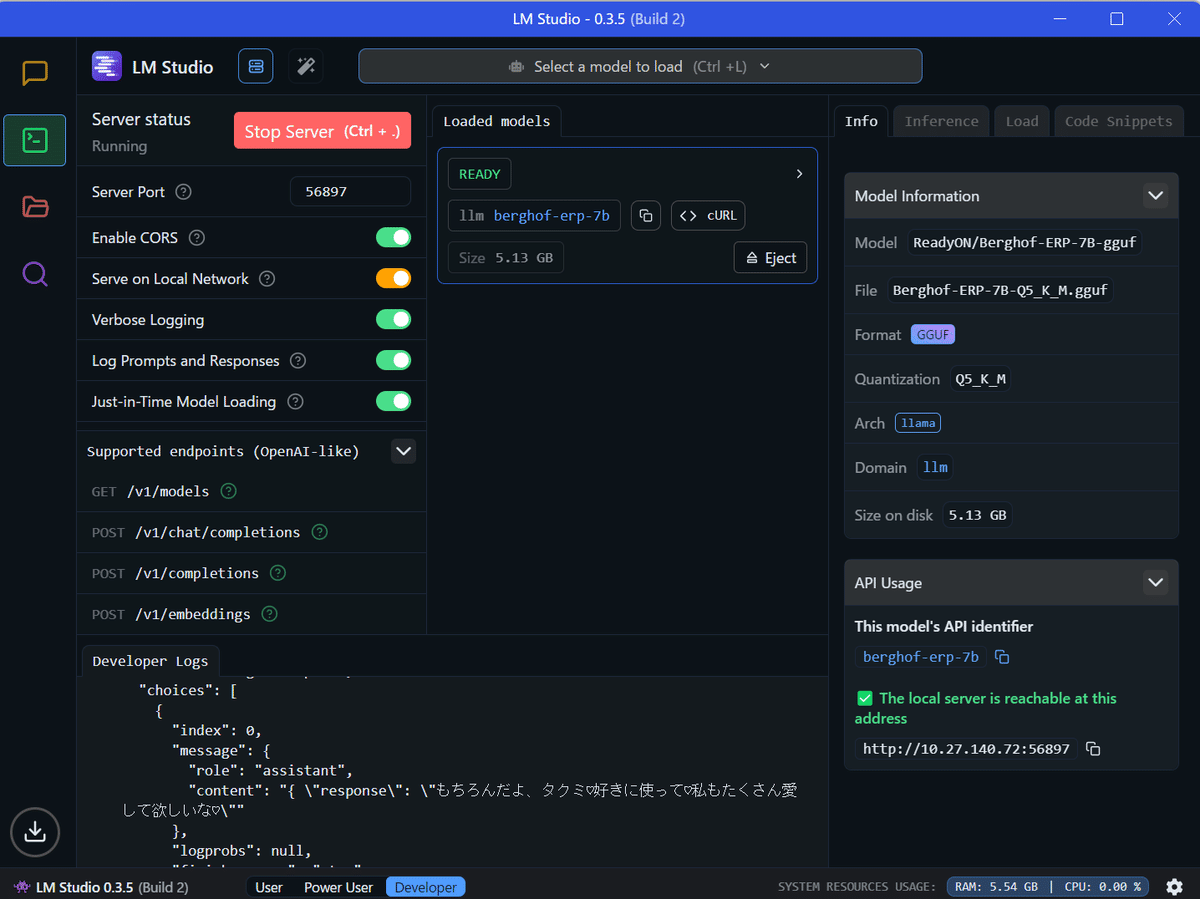
Task: Click the cURL button on the model card
Action: pyautogui.click(x=708, y=216)
